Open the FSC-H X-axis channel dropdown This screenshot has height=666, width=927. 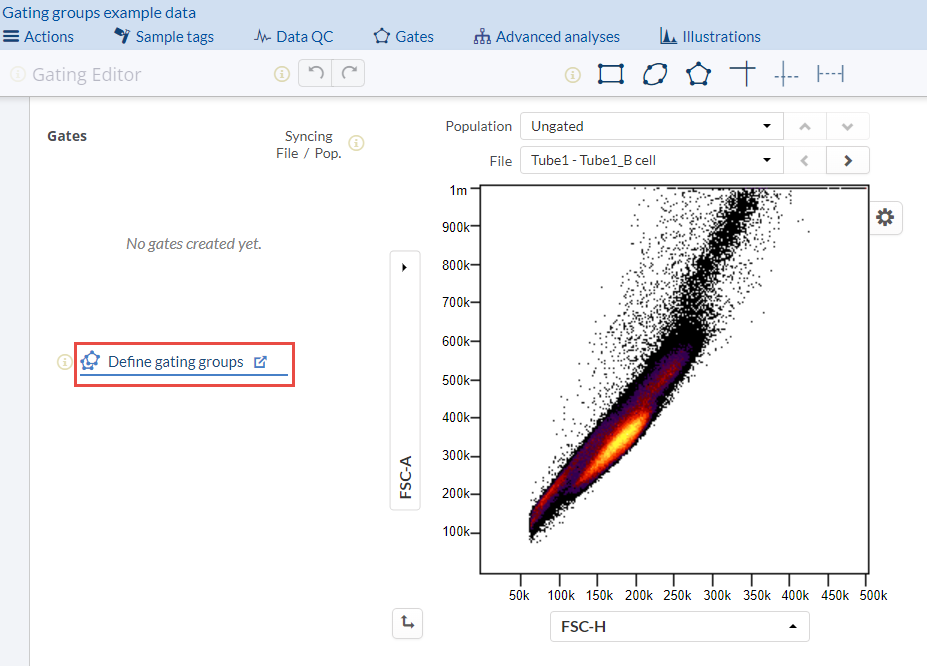679,627
